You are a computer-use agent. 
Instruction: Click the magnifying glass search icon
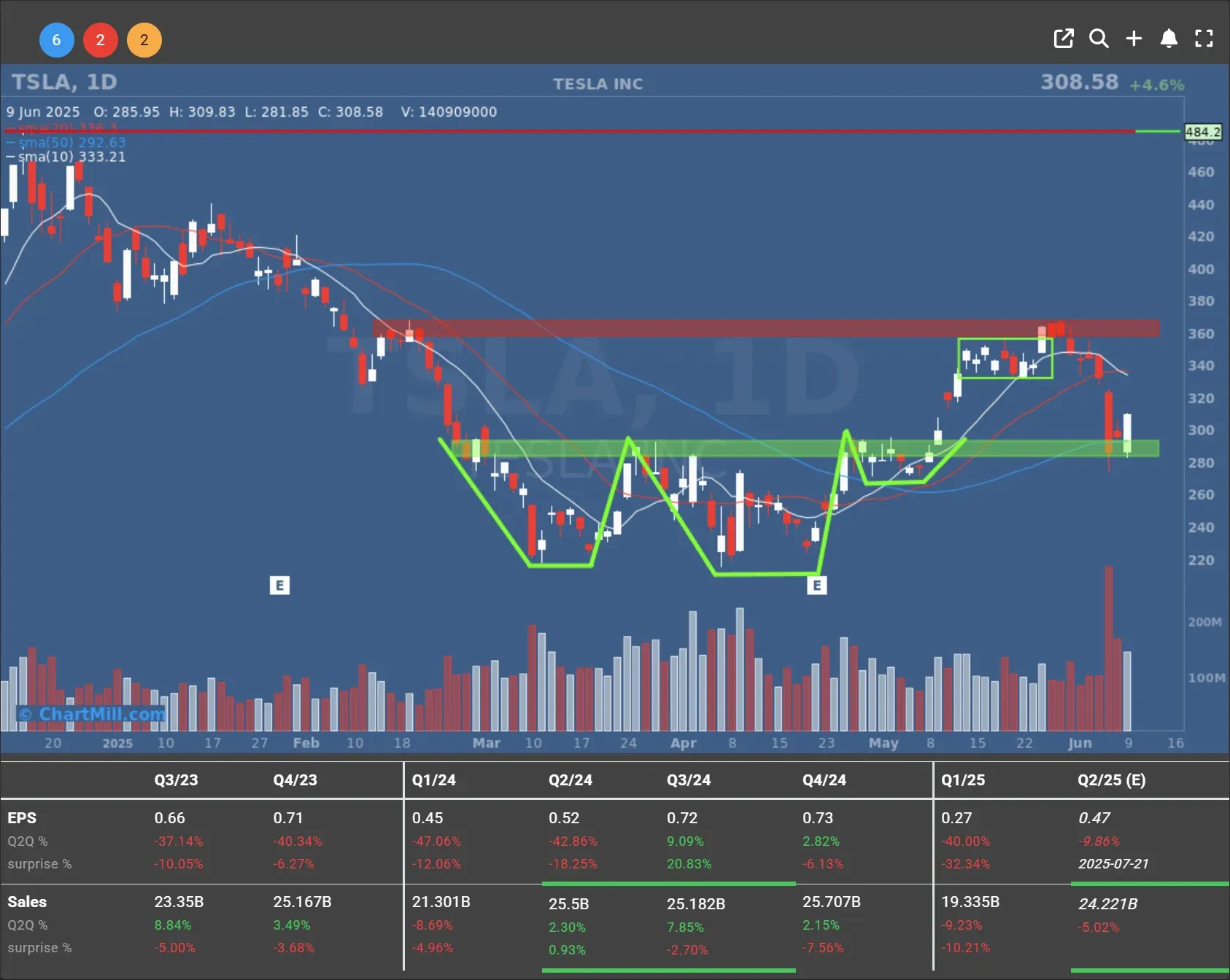pos(1099,39)
